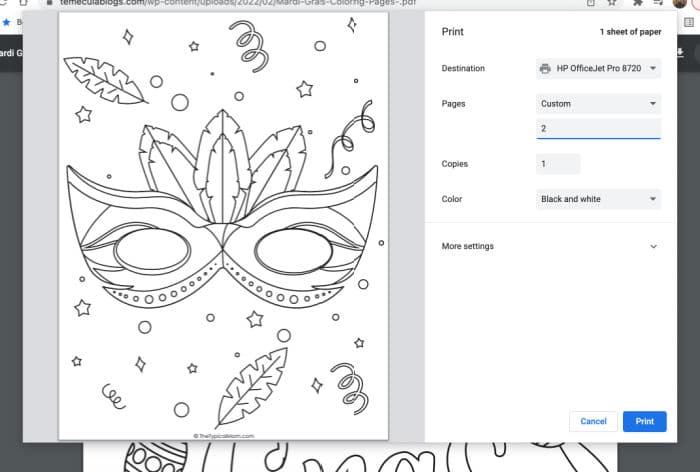Image resolution: width=700 pixels, height=472 pixels.
Task: Click the printer icon beside HP OfficeJet Pro 8720
Action: [x=545, y=68]
